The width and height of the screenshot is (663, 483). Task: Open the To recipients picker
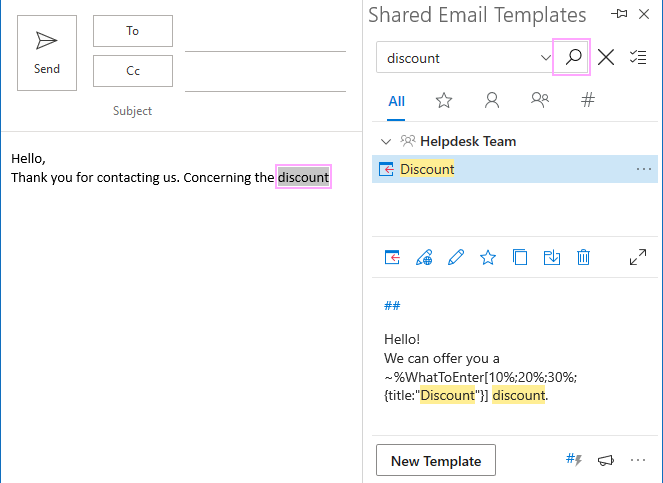(133, 31)
